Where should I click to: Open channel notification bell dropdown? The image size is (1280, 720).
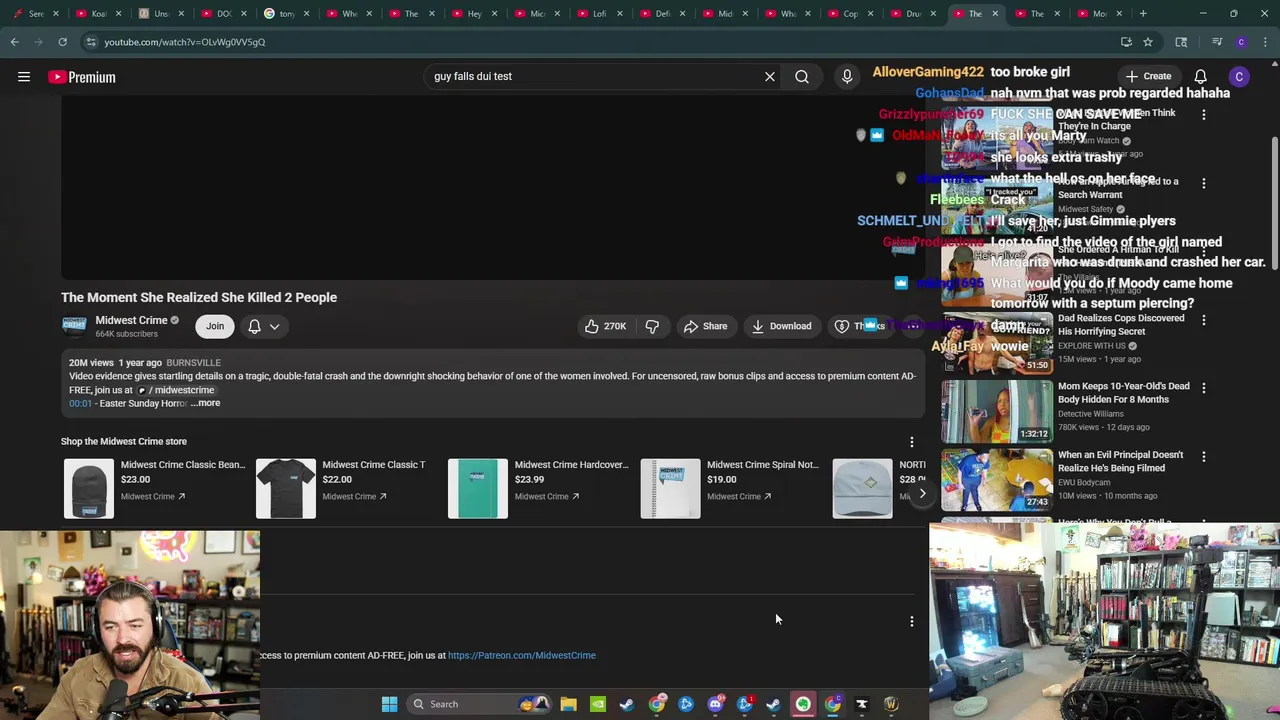coord(263,326)
